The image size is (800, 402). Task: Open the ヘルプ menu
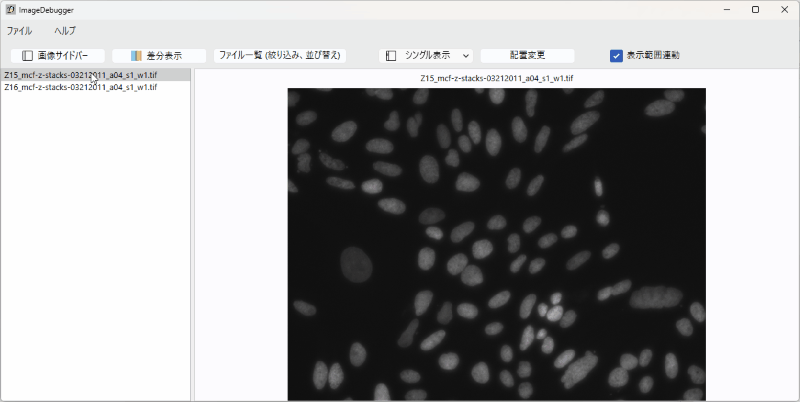65,31
